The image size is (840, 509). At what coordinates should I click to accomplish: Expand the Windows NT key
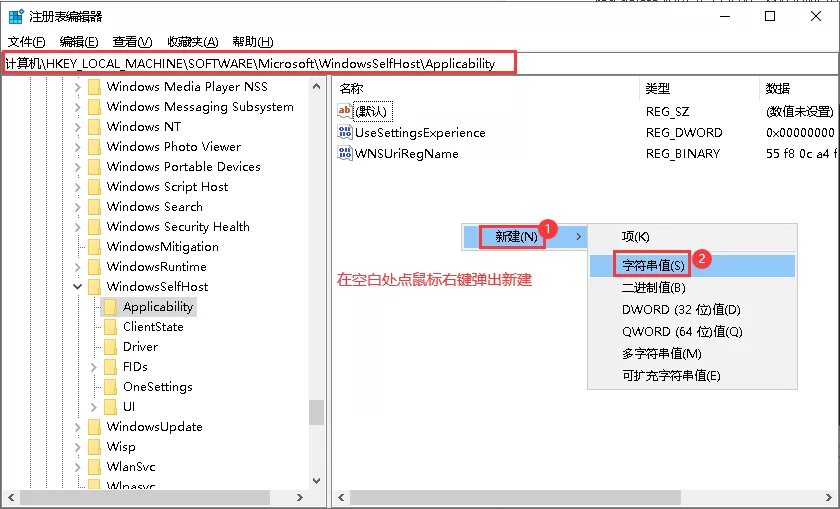pos(78,127)
